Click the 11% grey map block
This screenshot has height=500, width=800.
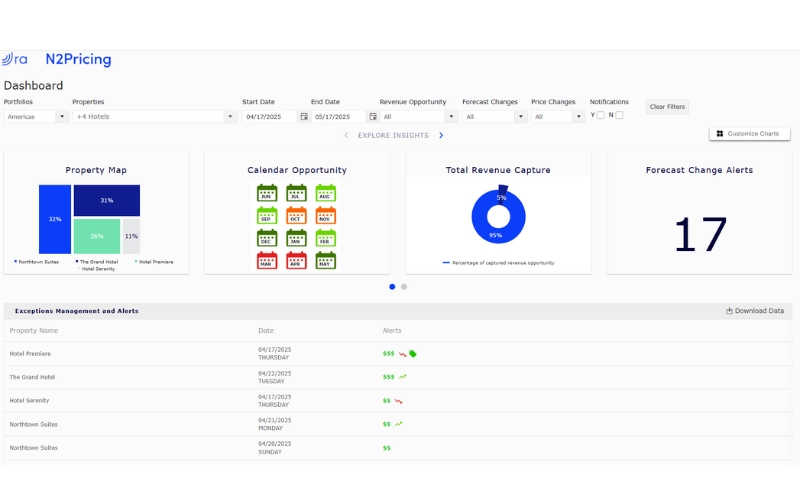pos(131,236)
